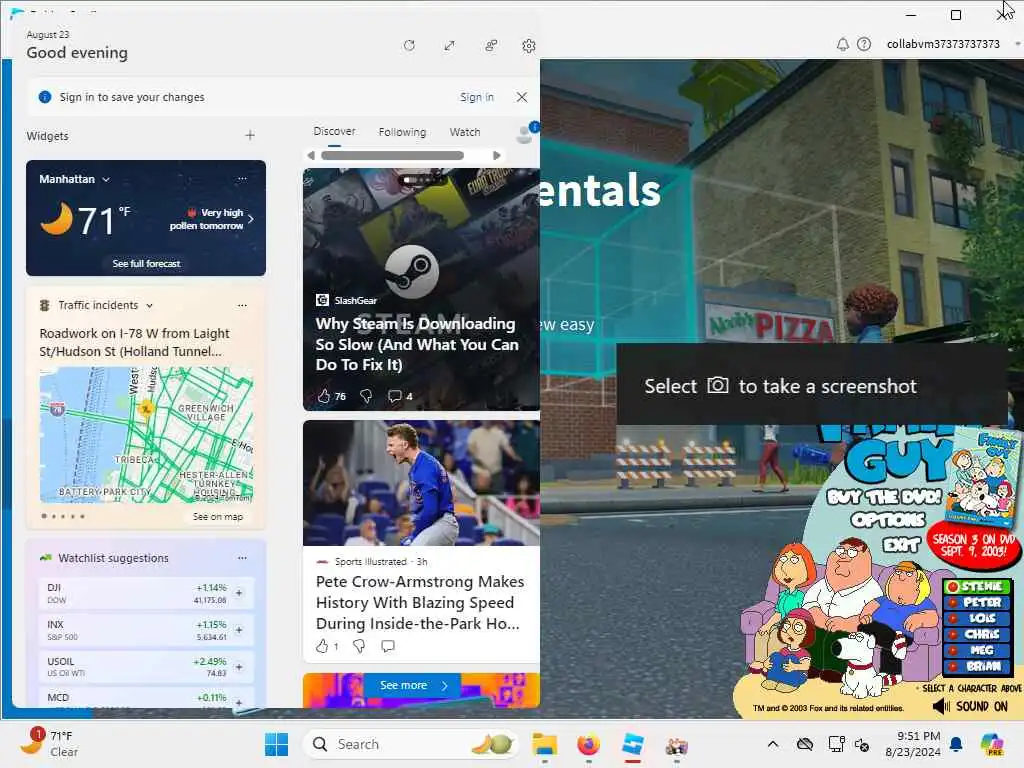Open weather widget more options
The image size is (1024, 768).
click(242, 179)
